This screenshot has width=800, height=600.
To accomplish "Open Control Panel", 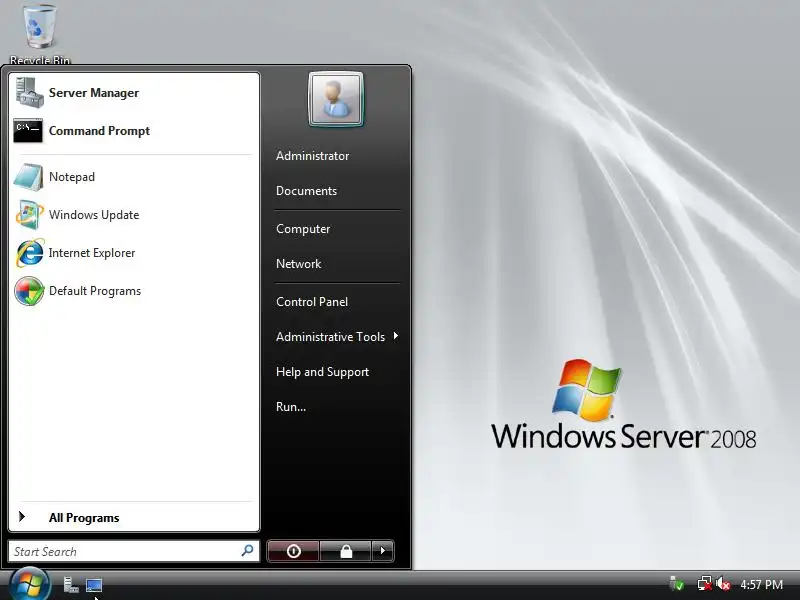I will pyautogui.click(x=312, y=302).
